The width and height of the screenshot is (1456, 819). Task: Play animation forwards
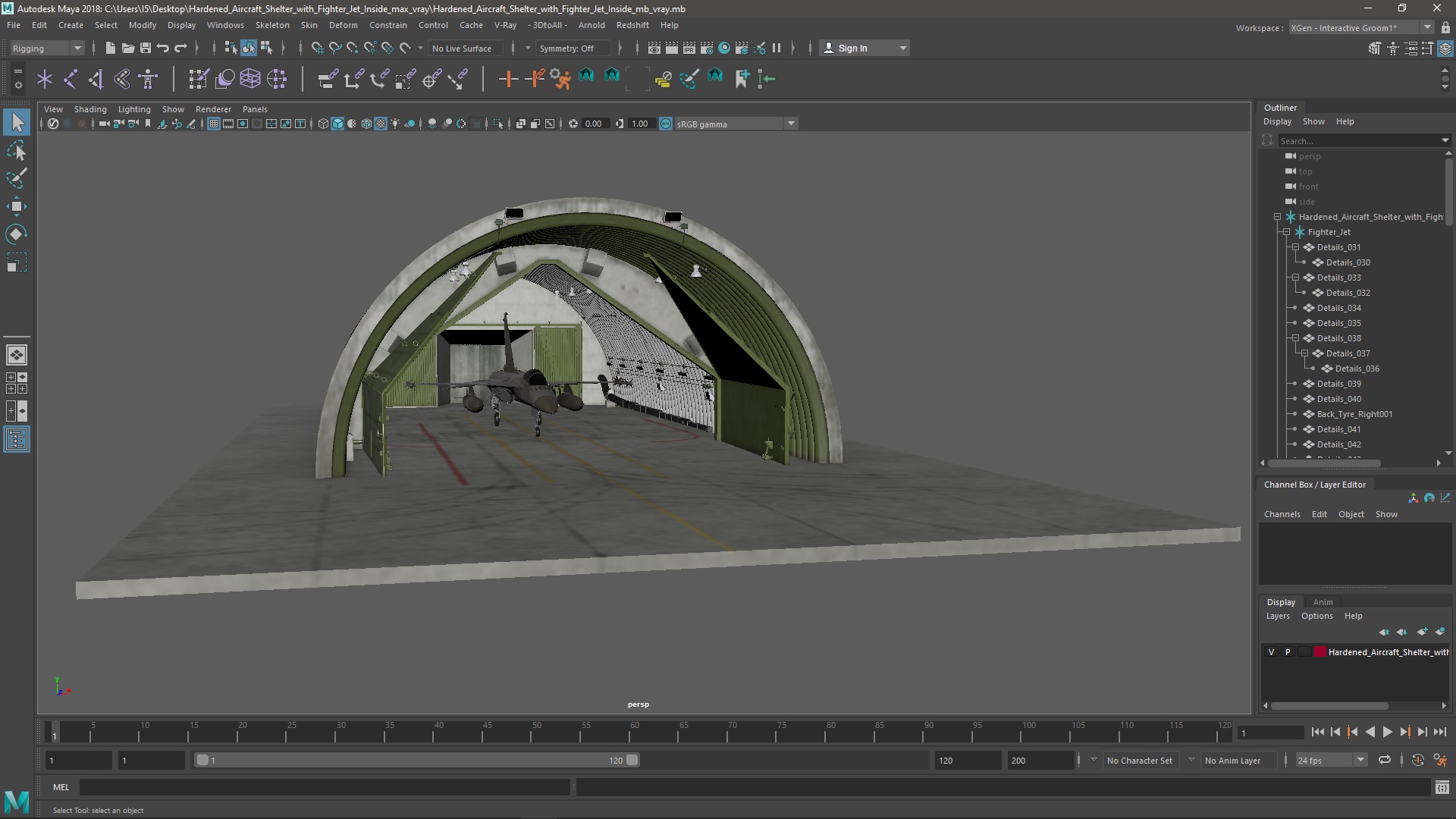[1387, 732]
